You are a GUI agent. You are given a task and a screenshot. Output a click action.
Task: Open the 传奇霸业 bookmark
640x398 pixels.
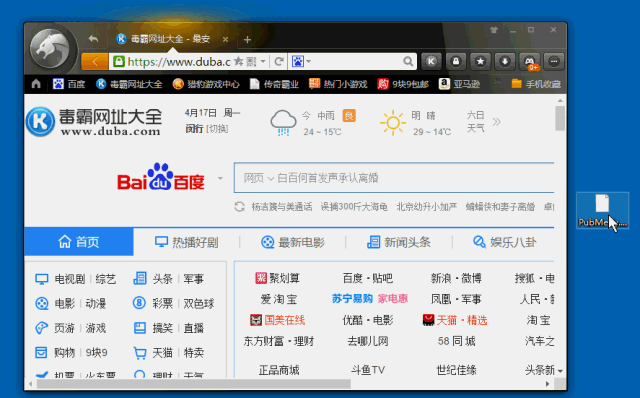(274, 84)
